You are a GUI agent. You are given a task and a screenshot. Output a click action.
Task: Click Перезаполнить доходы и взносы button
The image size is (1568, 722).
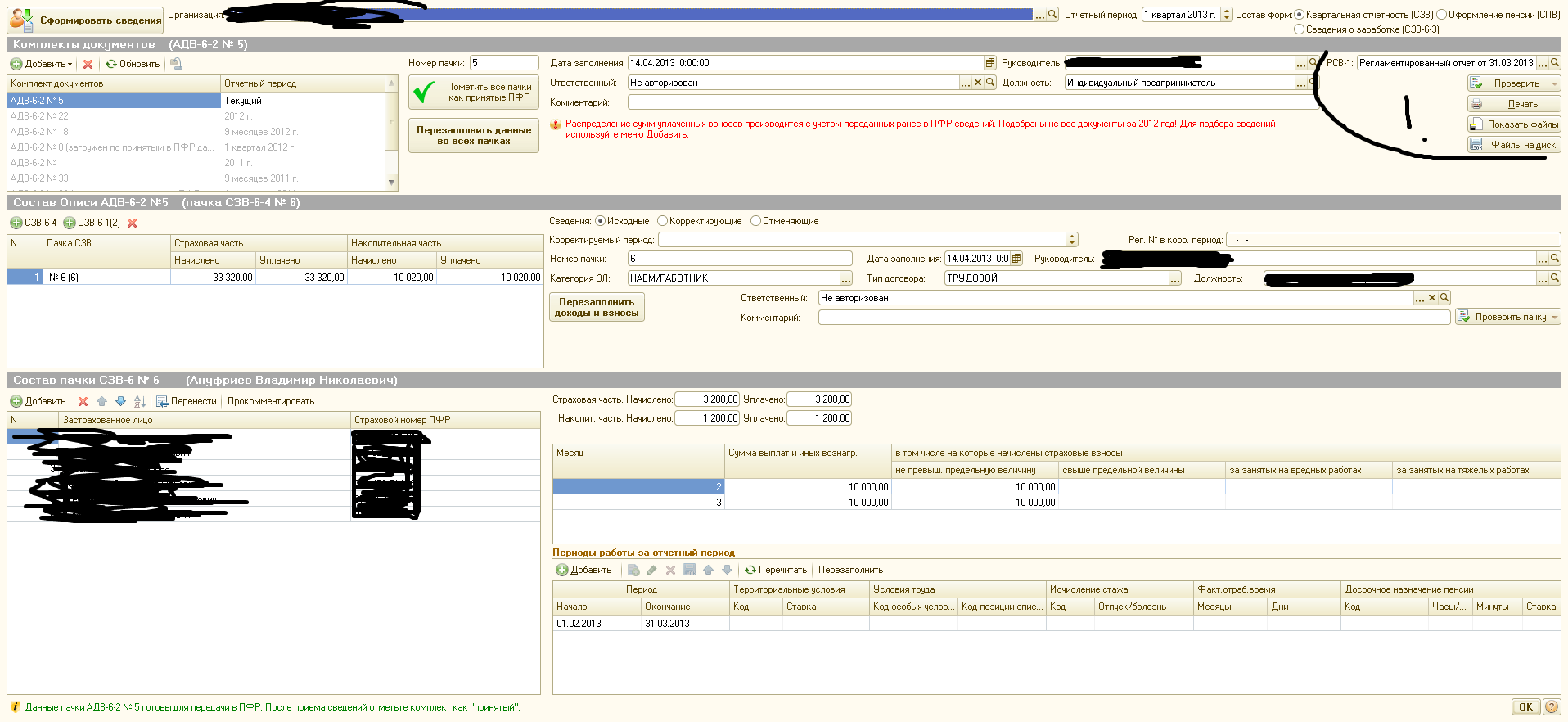[x=597, y=307]
